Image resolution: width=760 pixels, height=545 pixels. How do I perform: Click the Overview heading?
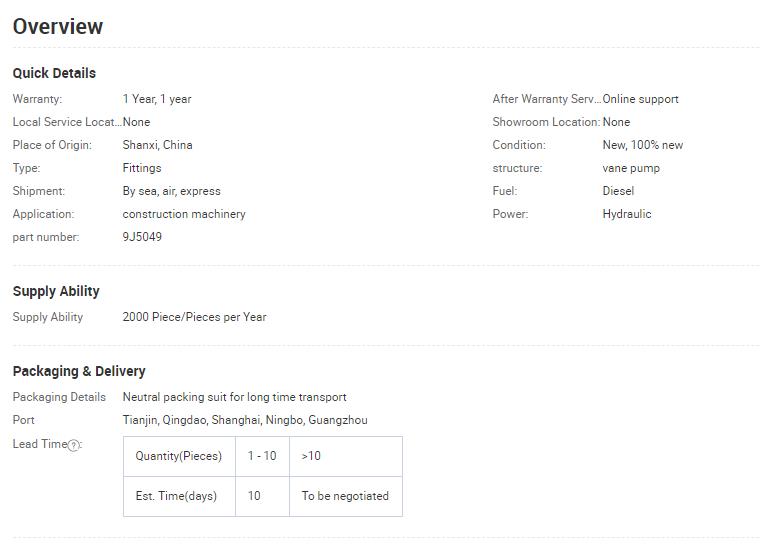click(x=58, y=26)
